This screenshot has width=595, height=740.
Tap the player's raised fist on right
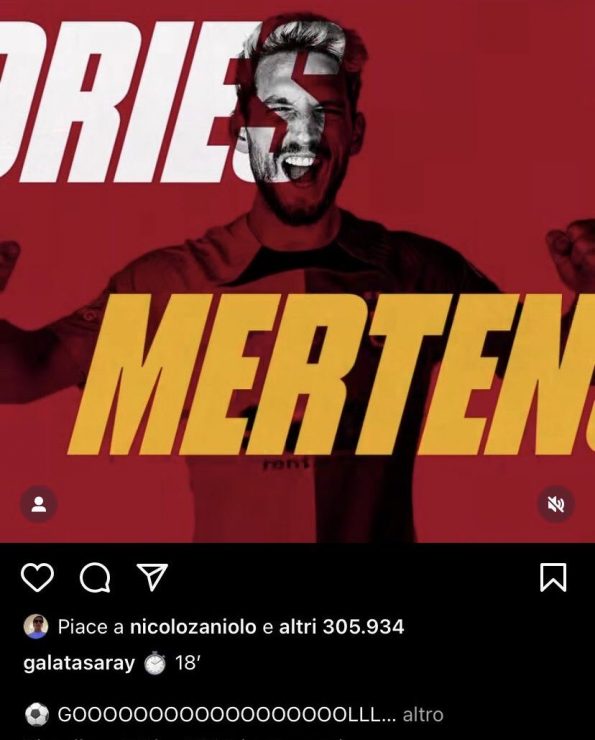tap(572, 252)
